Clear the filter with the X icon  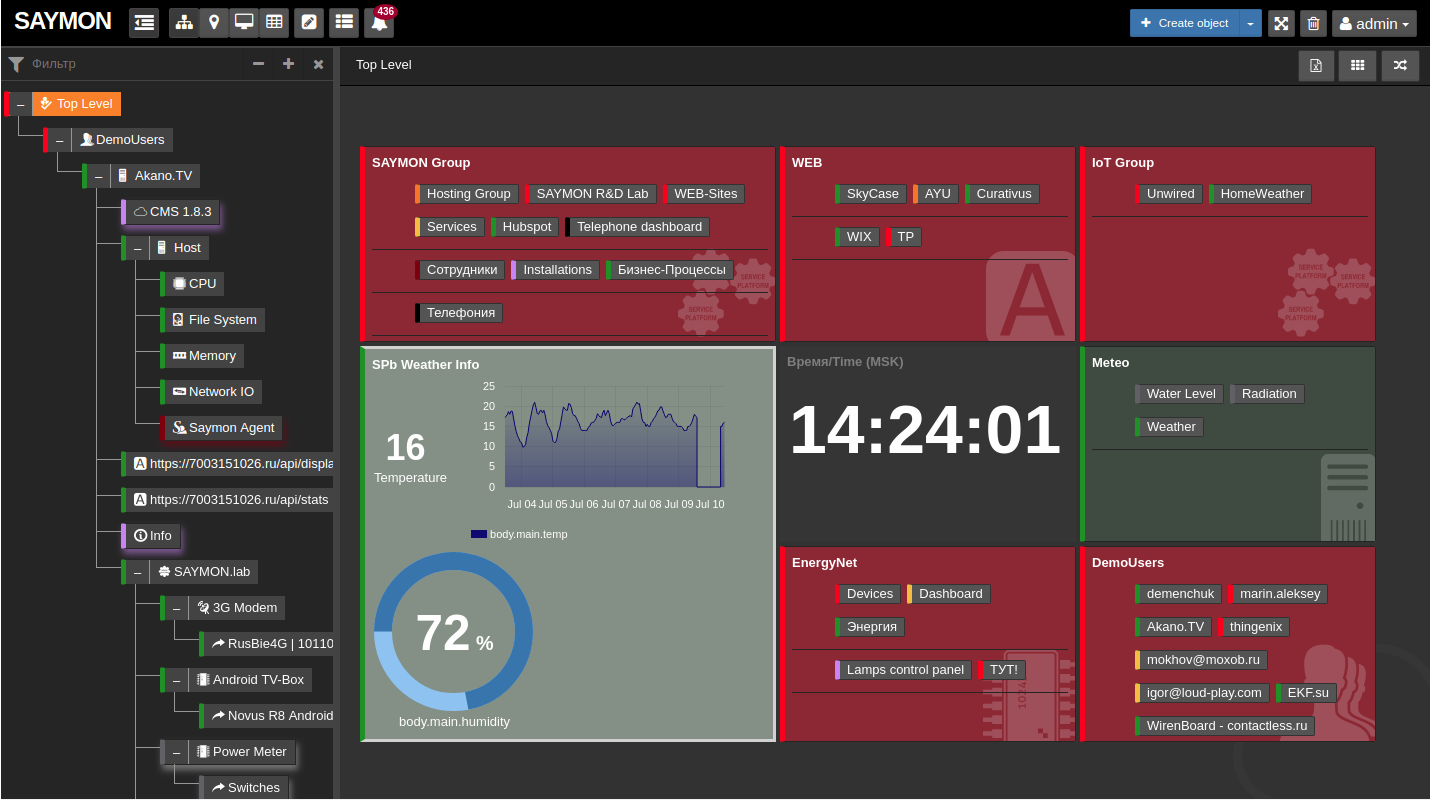(x=318, y=64)
